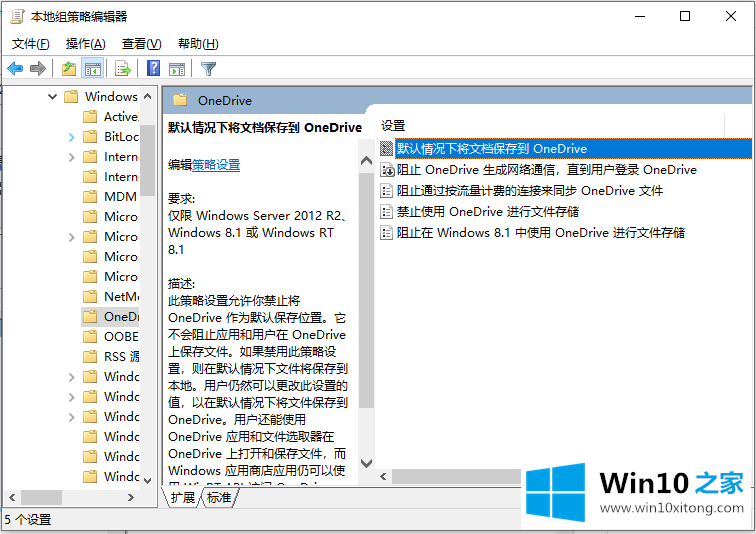The image size is (756, 534).
Task: Select the Active folder in tree
Action: [111, 117]
